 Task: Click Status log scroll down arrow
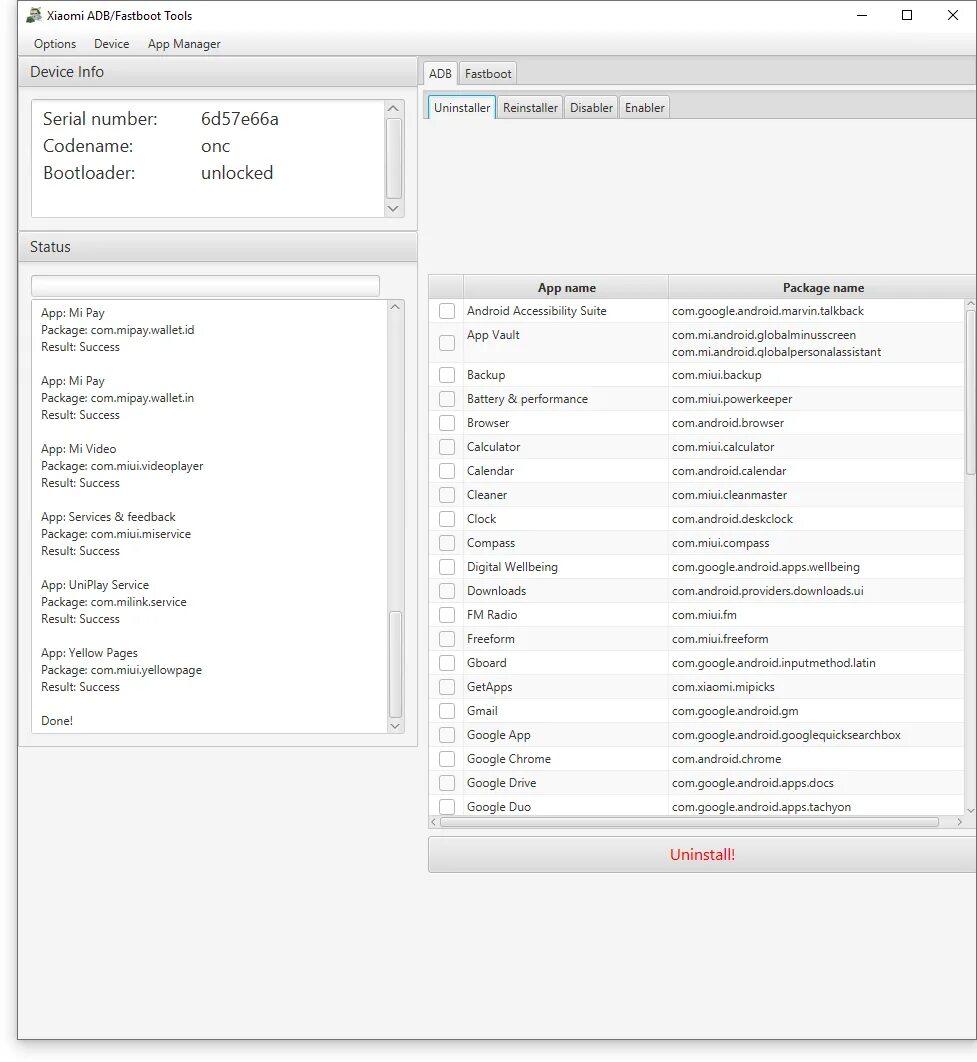coord(395,725)
